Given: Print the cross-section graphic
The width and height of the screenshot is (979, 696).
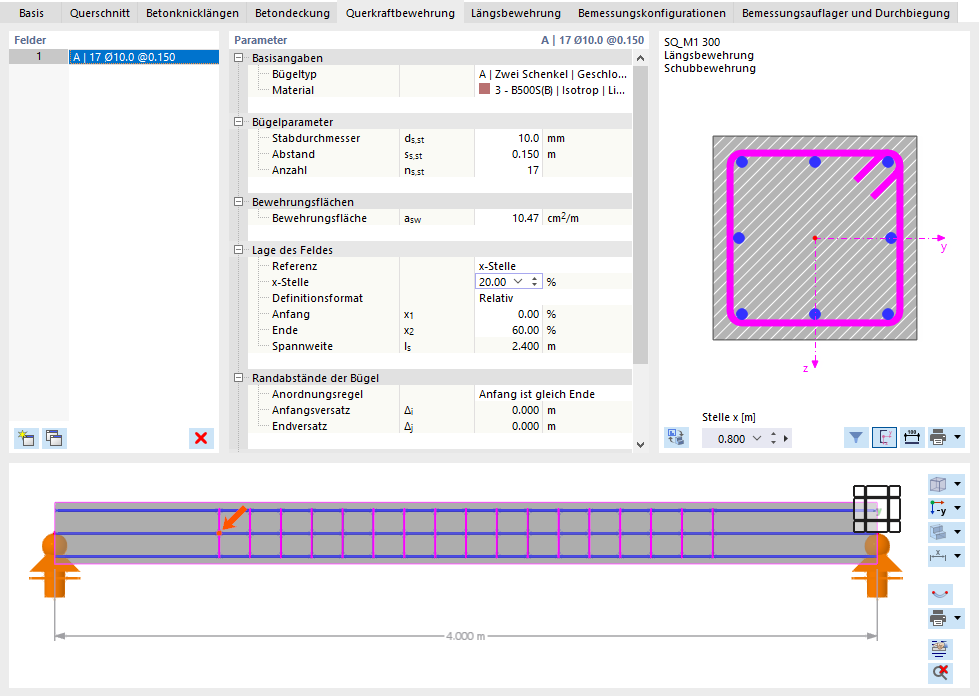Looking at the screenshot, I should 938,438.
